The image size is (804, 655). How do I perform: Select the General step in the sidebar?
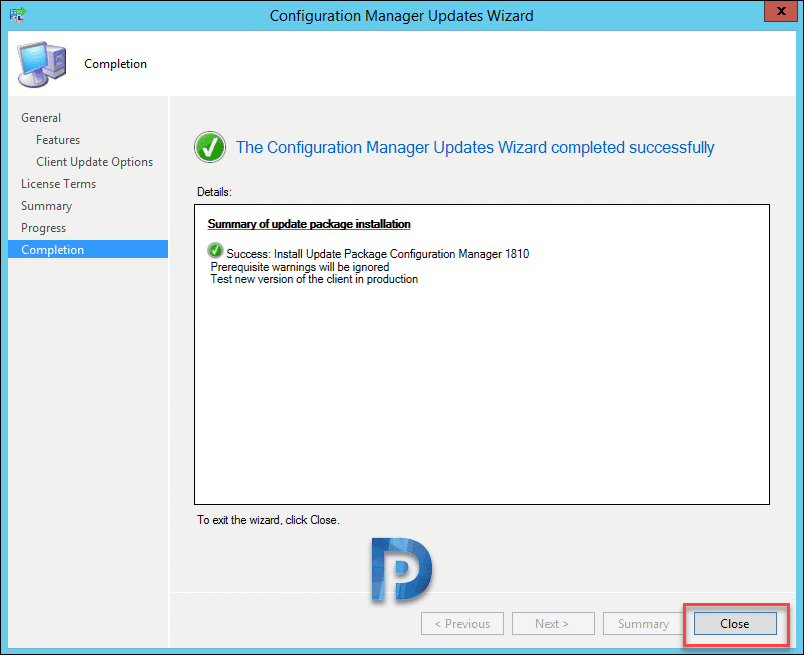click(x=41, y=118)
